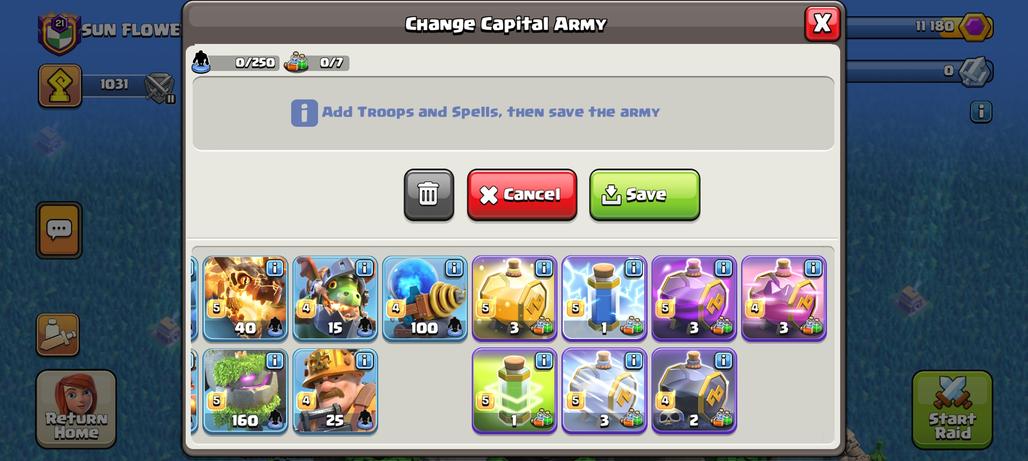Select the Lightning spell bottle card

604,298
